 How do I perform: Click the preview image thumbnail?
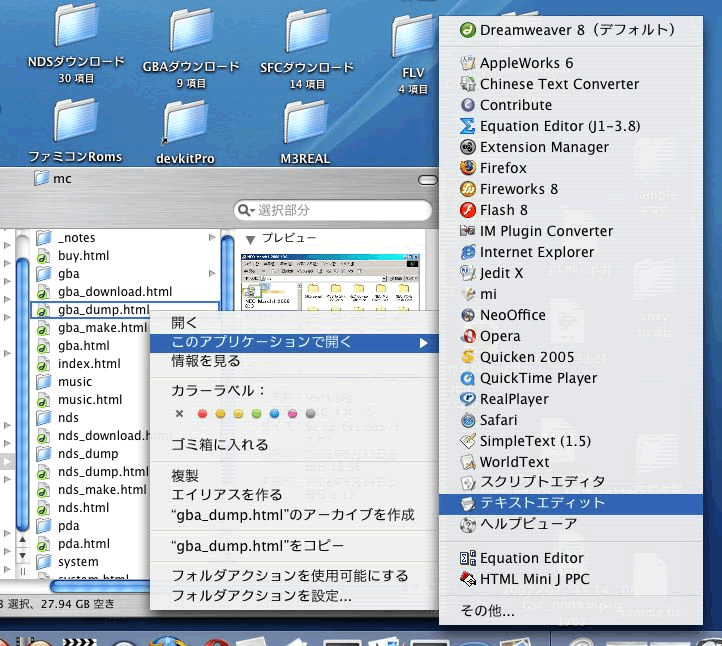pyautogui.click(x=331, y=282)
